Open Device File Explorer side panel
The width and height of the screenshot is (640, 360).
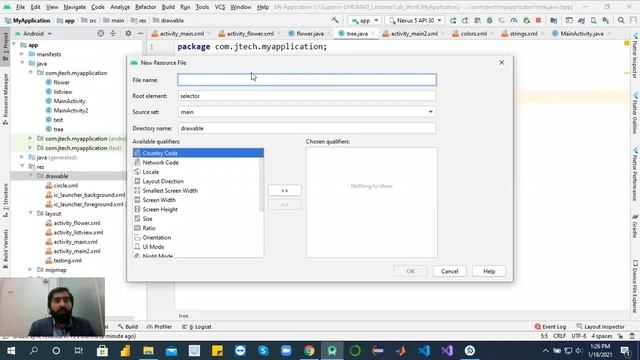(635, 287)
